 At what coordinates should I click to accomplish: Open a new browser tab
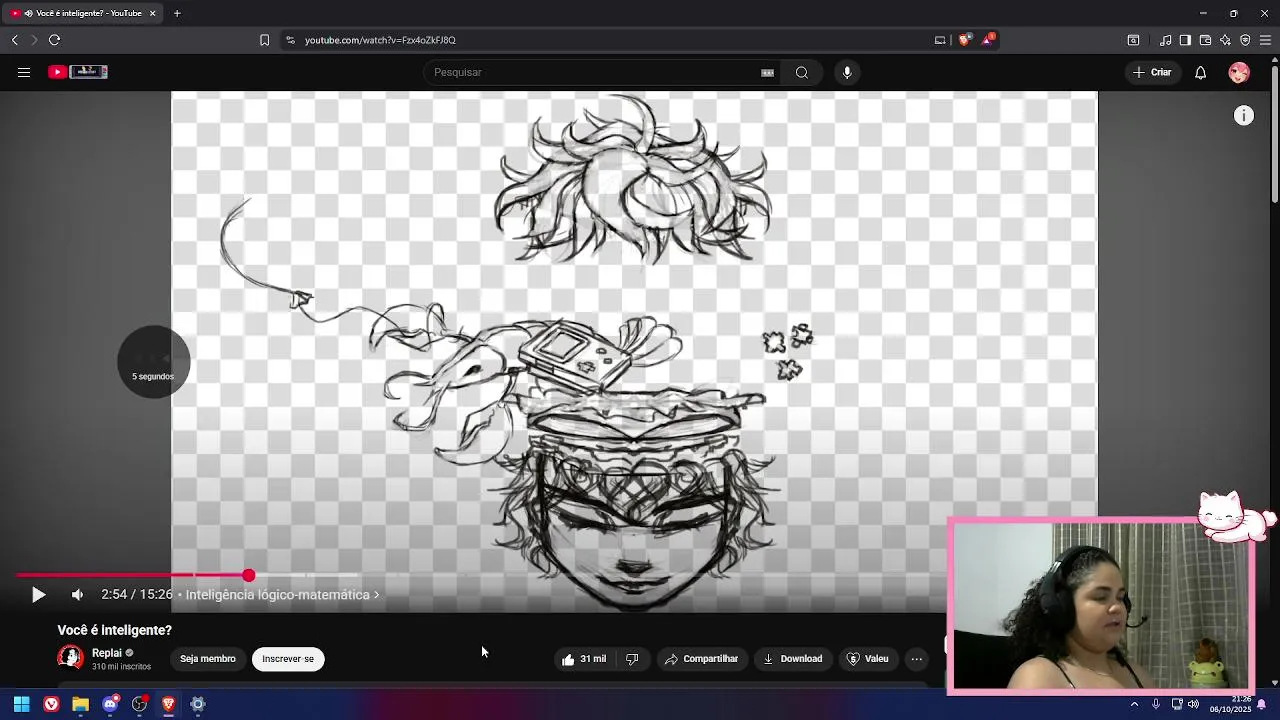point(177,13)
